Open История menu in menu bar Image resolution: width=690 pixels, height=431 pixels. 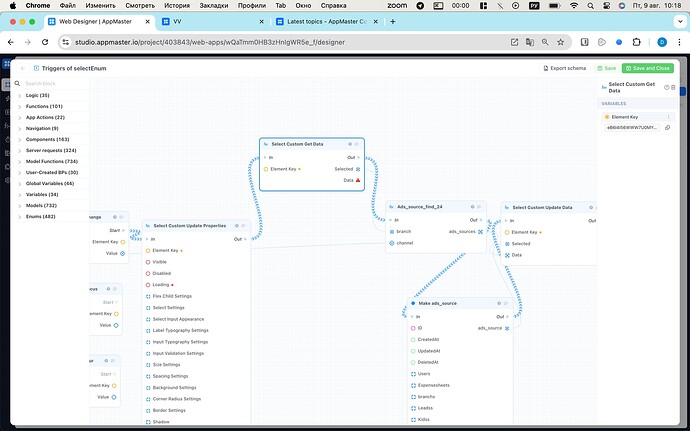pyautogui.click(x=177, y=6)
